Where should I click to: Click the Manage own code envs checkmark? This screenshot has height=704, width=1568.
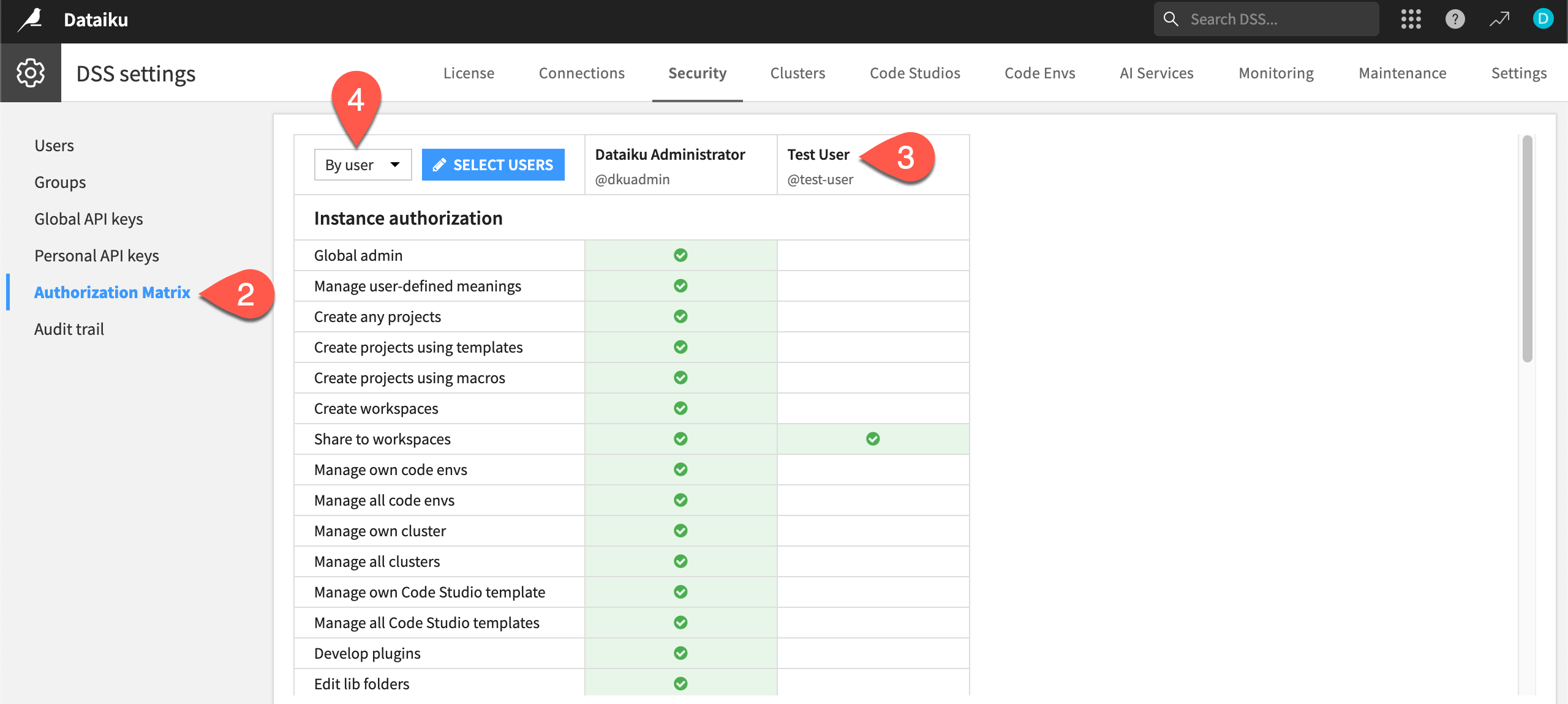(680, 470)
